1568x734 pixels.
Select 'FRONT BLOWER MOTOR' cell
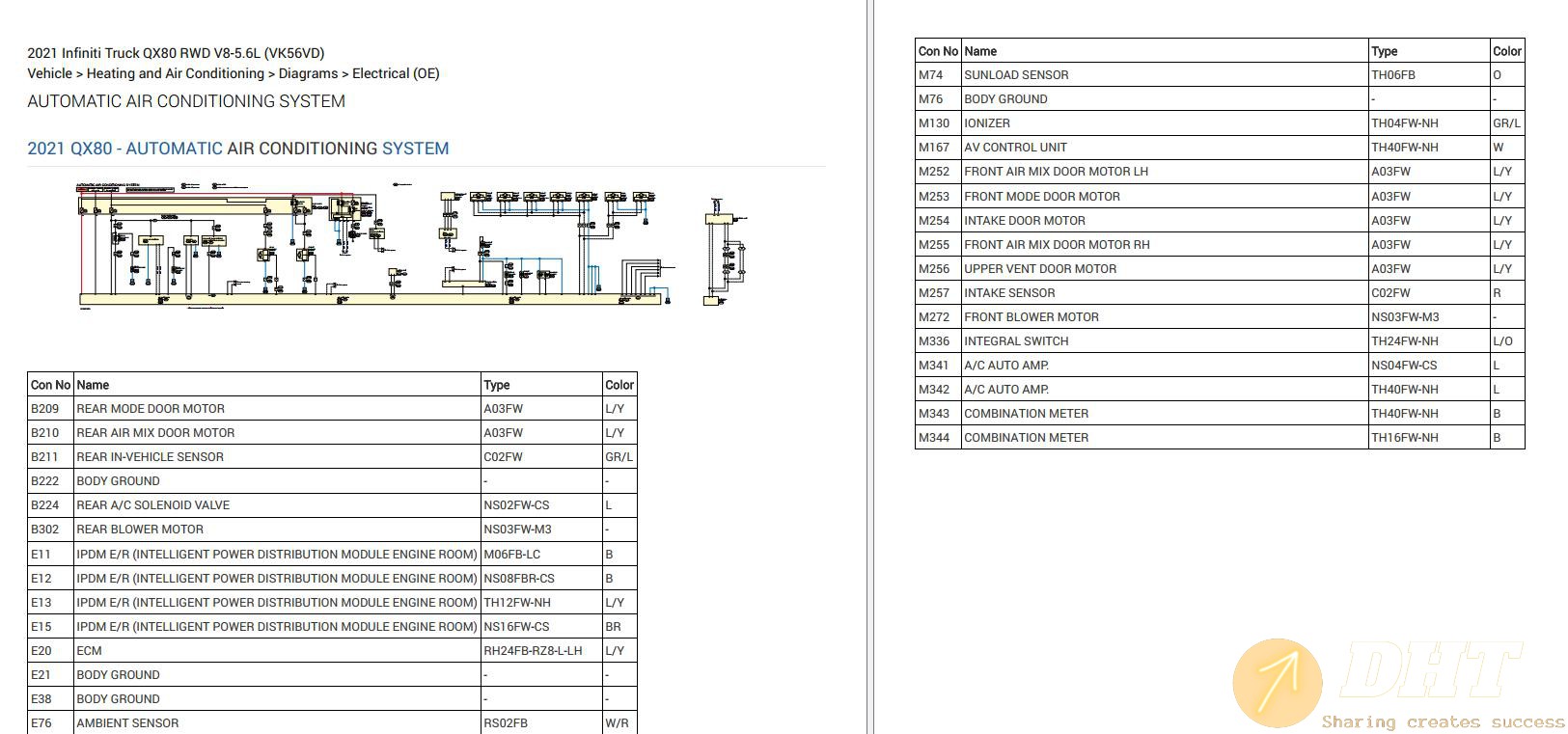(1165, 316)
